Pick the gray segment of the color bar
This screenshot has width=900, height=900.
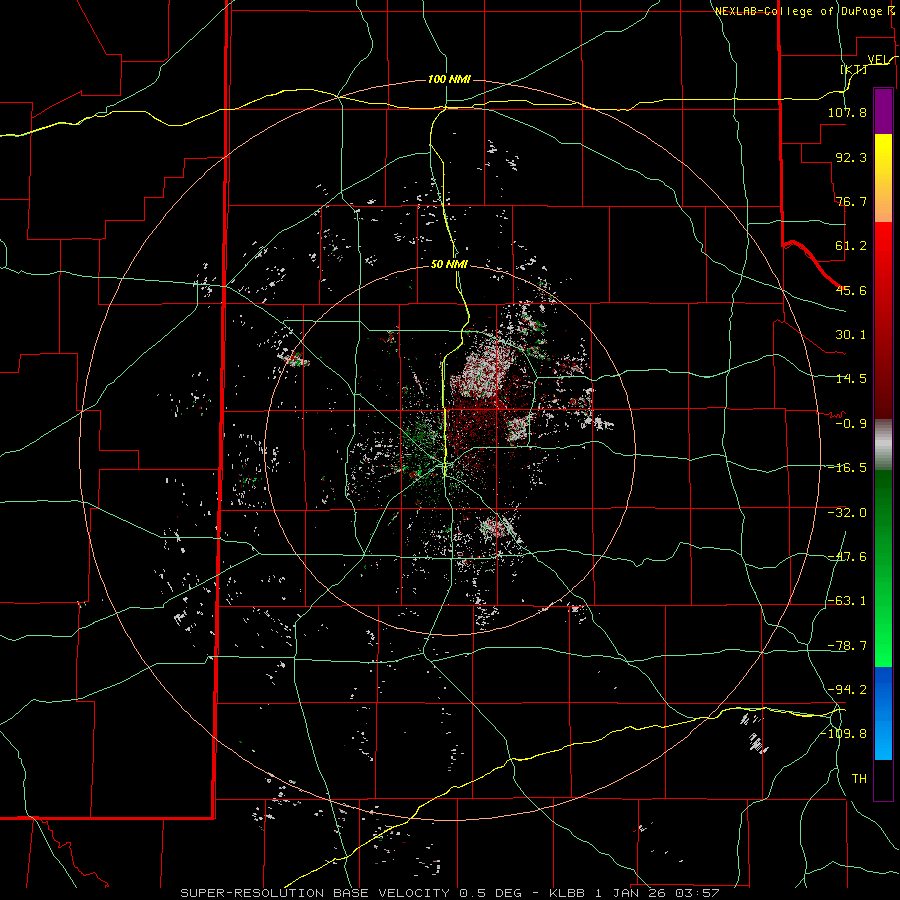883,445
